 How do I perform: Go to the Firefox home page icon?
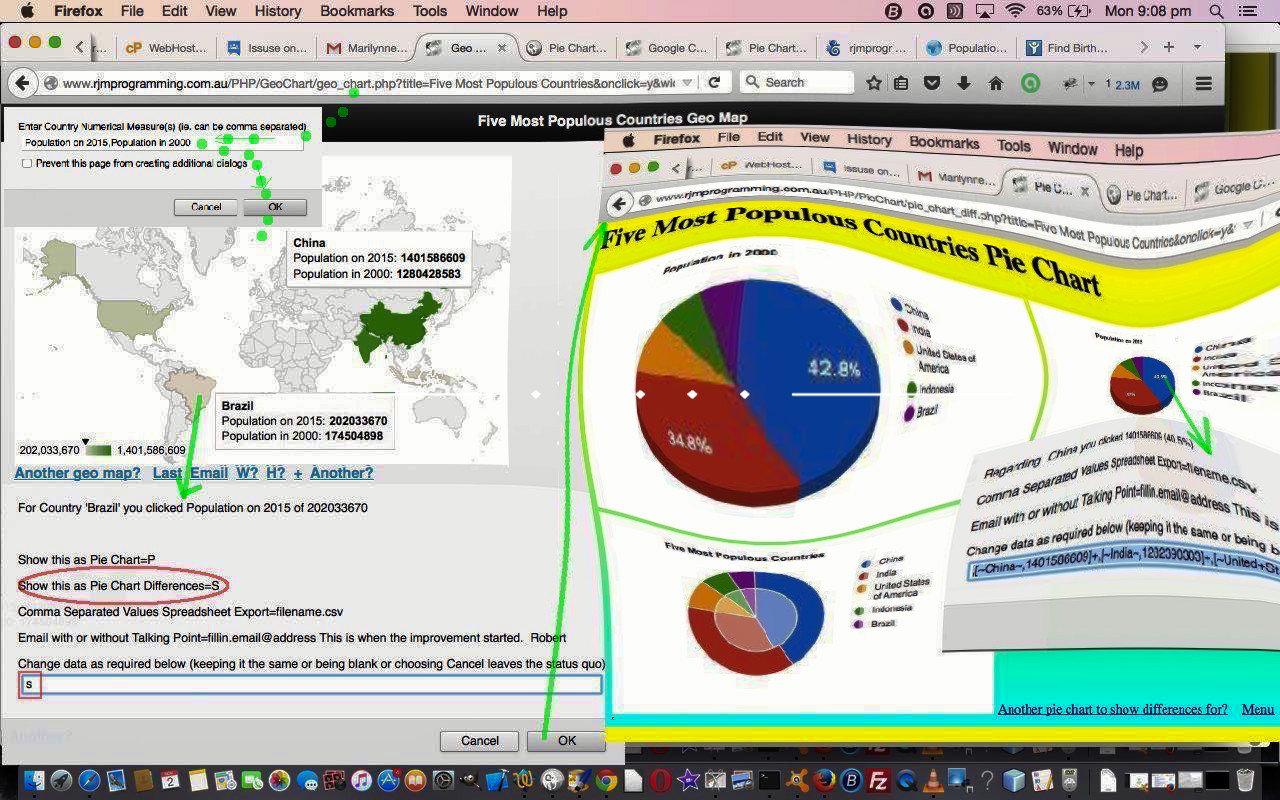tap(995, 83)
